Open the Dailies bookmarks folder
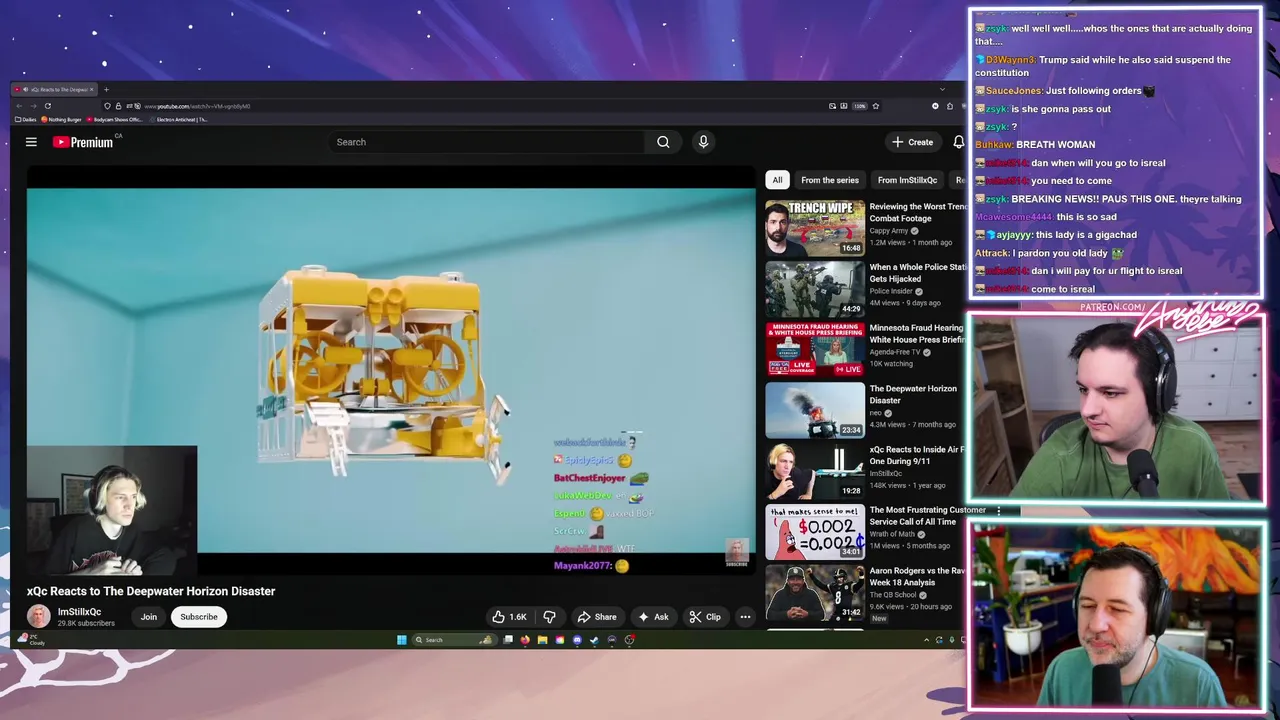This screenshot has width=1280, height=720. pyautogui.click(x=26, y=119)
